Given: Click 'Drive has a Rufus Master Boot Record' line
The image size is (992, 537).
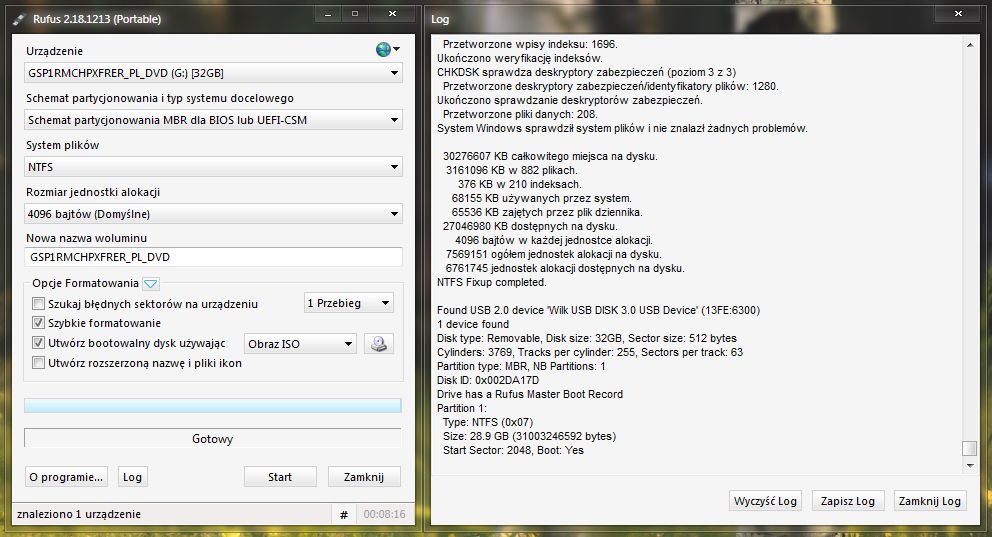Looking at the screenshot, I should [x=530, y=394].
